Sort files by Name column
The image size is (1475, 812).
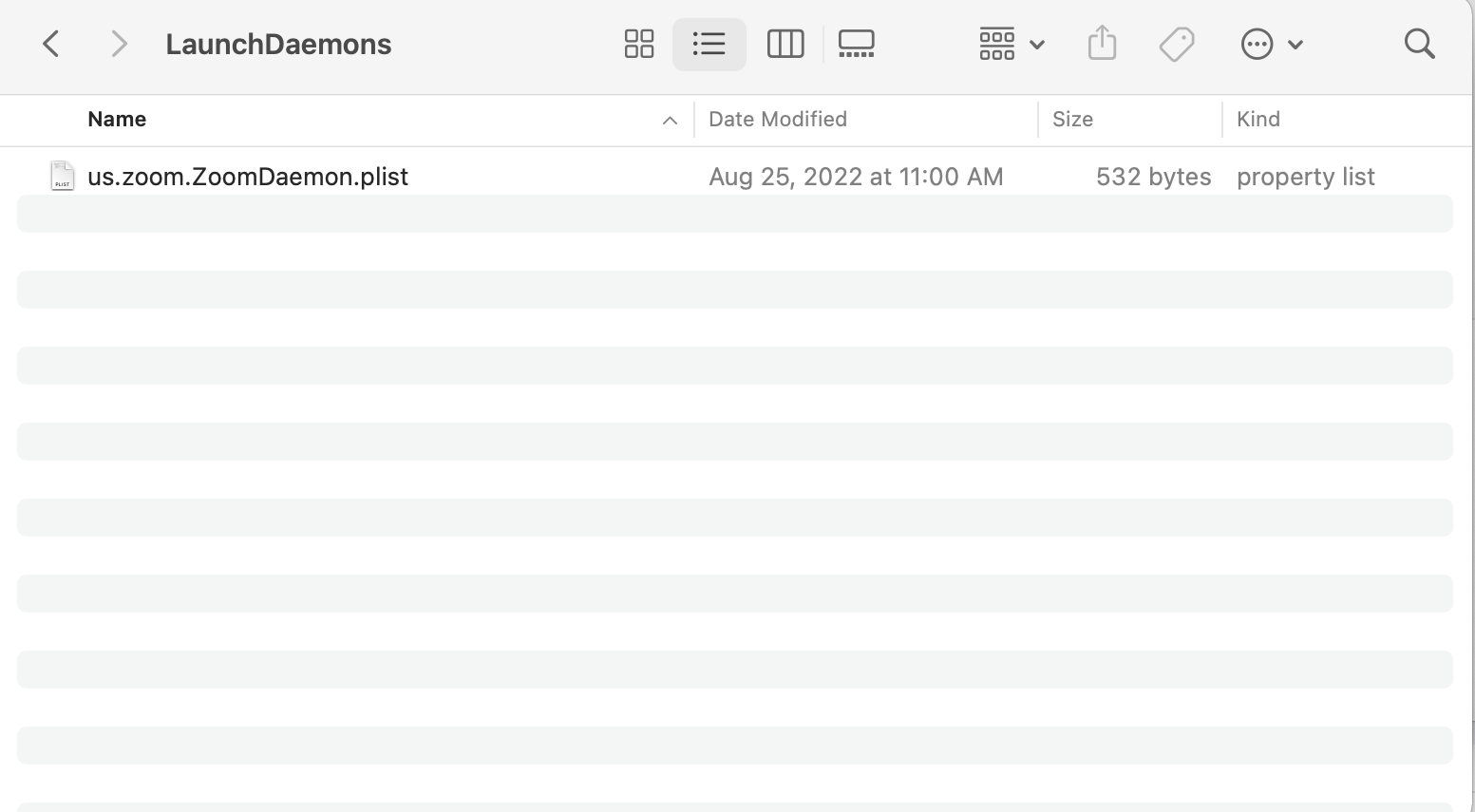pyautogui.click(x=117, y=120)
